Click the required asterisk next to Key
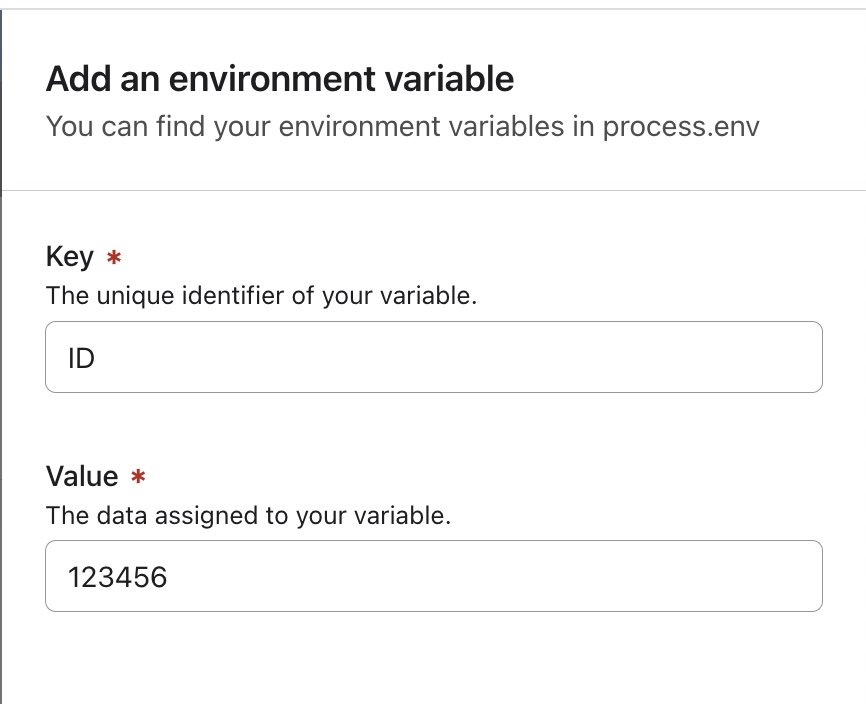This screenshot has width=866, height=704. pyautogui.click(x=113, y=258)
